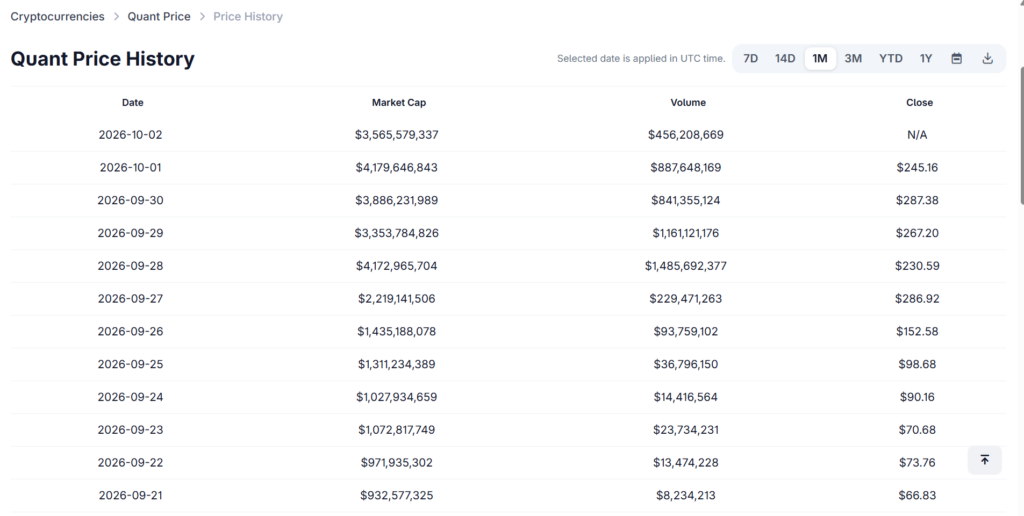Click market cap $4,179,646,843

396,167
